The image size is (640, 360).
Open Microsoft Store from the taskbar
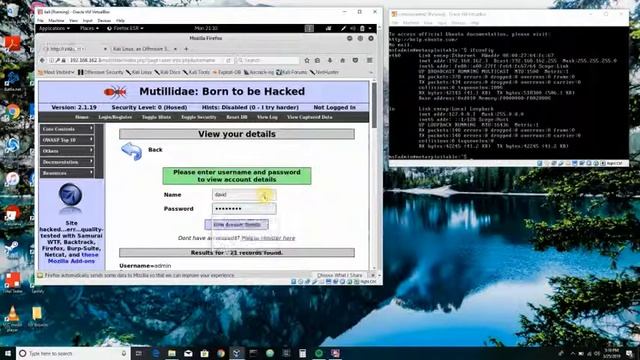204,353
